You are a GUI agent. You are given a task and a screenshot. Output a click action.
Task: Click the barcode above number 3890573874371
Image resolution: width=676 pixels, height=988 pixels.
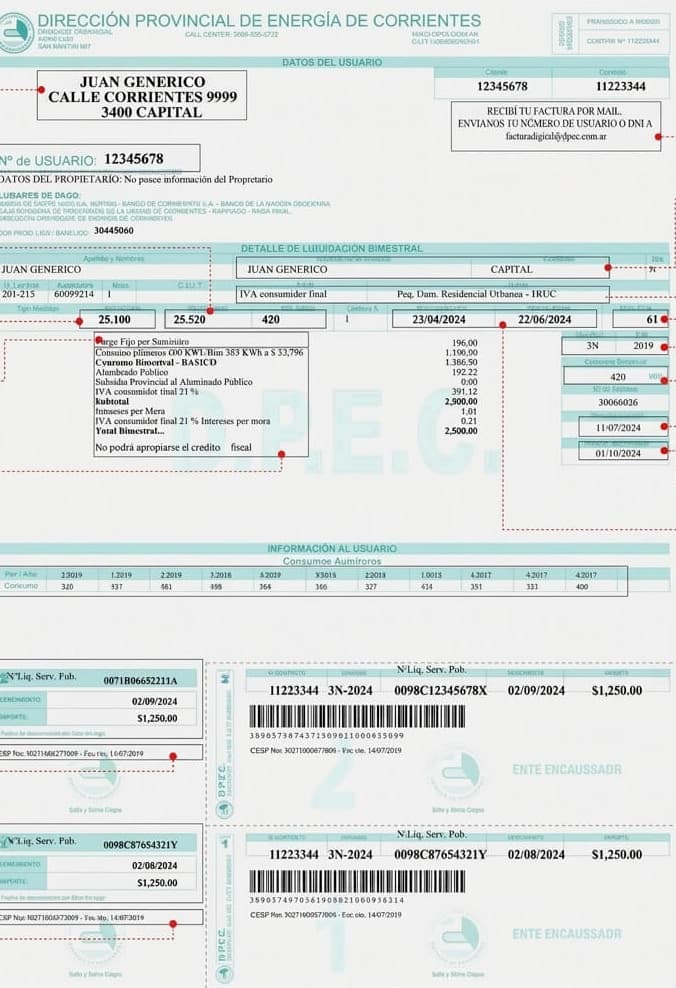tap(357, 717)
